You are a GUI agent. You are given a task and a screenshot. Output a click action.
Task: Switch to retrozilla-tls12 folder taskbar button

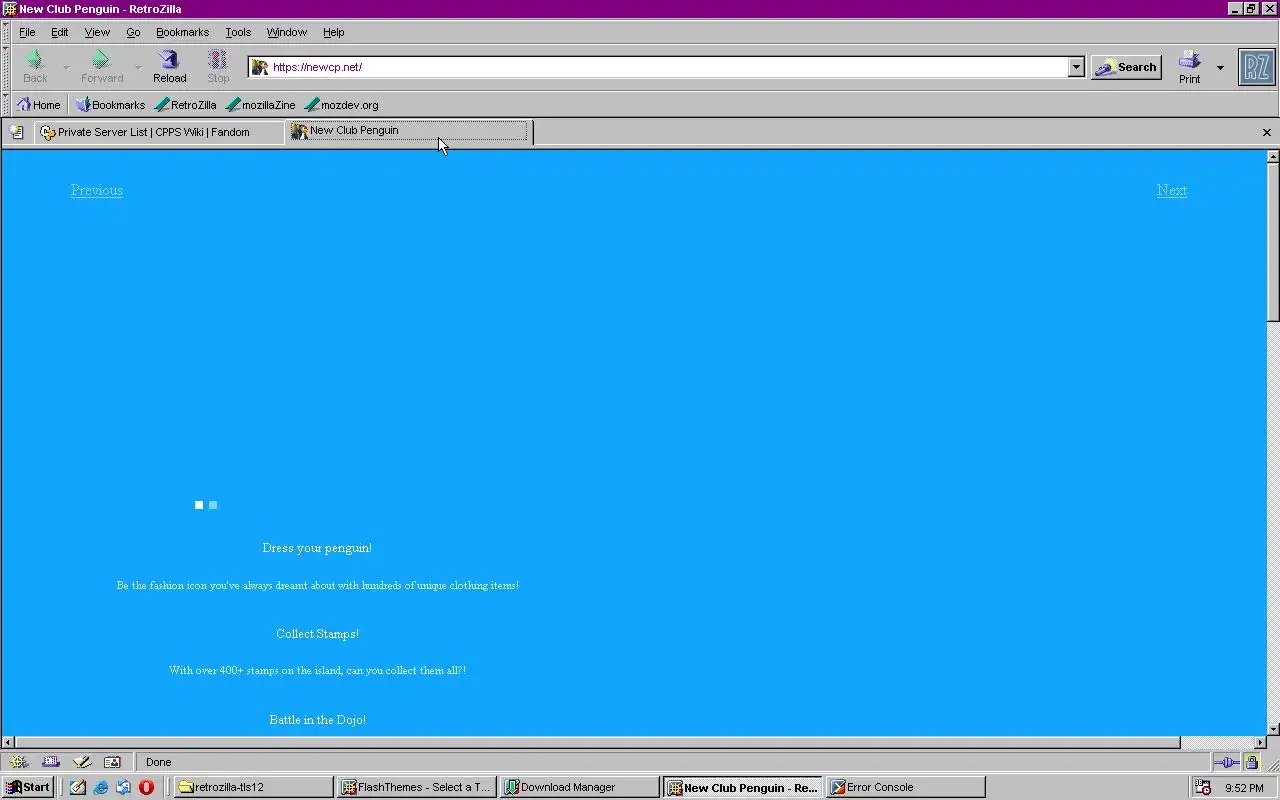coord(254,787)
